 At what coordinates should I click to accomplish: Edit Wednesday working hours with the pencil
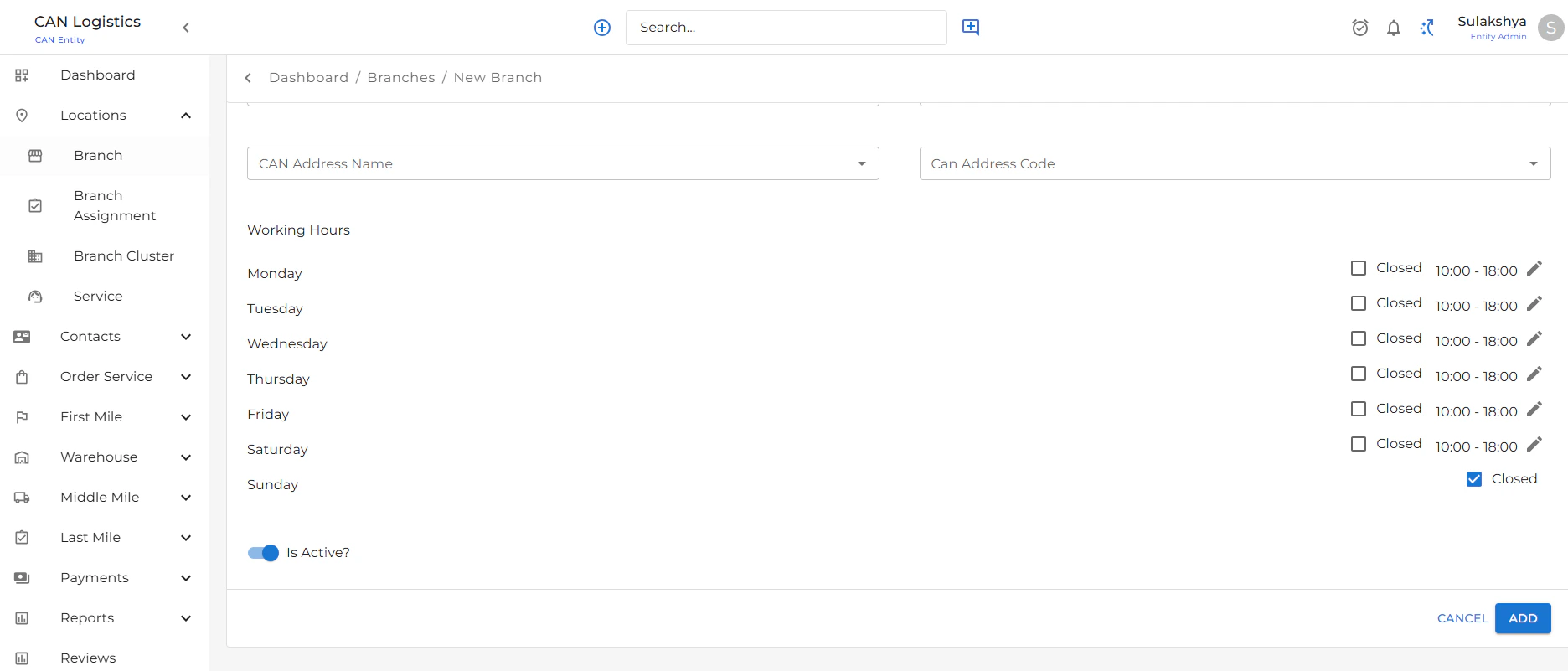pos(1534,338)
